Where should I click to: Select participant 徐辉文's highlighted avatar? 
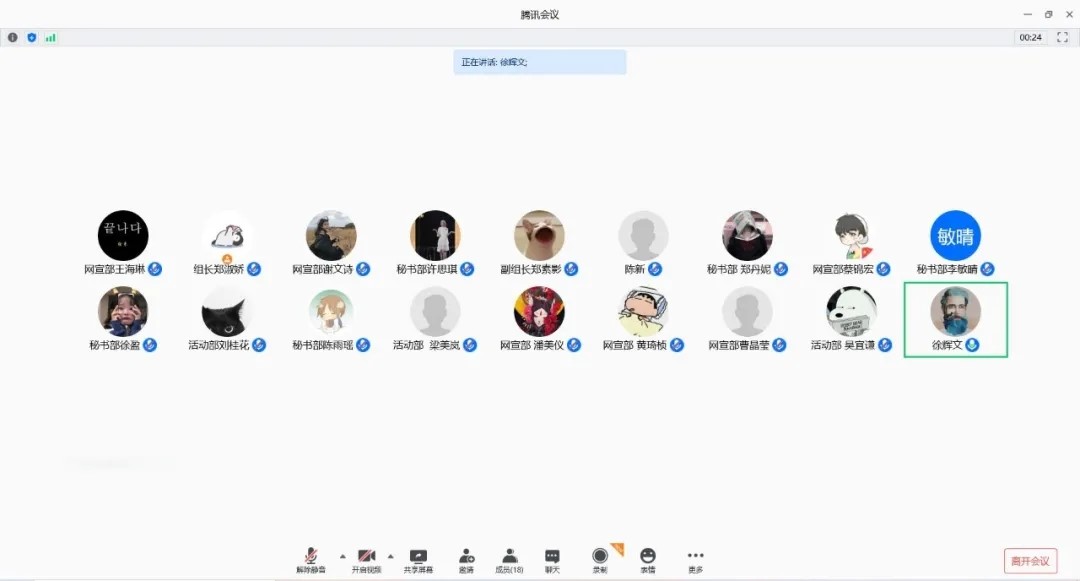coord(955,311)
